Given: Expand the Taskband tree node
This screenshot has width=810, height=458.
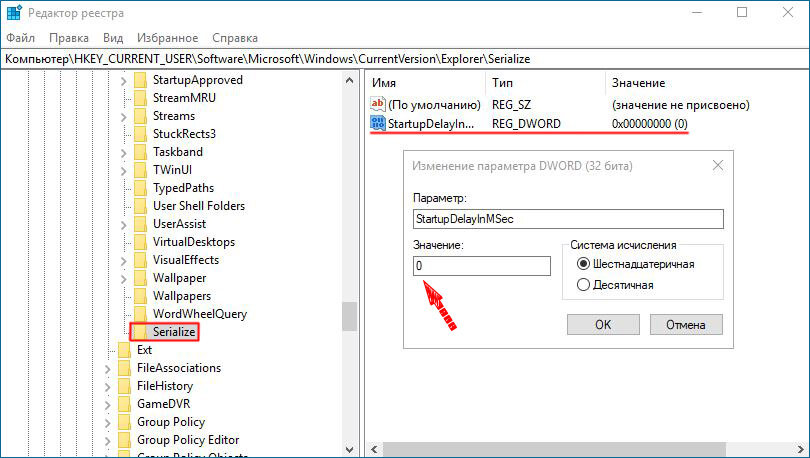Looking at the screenshot, I should coord(123,153).
